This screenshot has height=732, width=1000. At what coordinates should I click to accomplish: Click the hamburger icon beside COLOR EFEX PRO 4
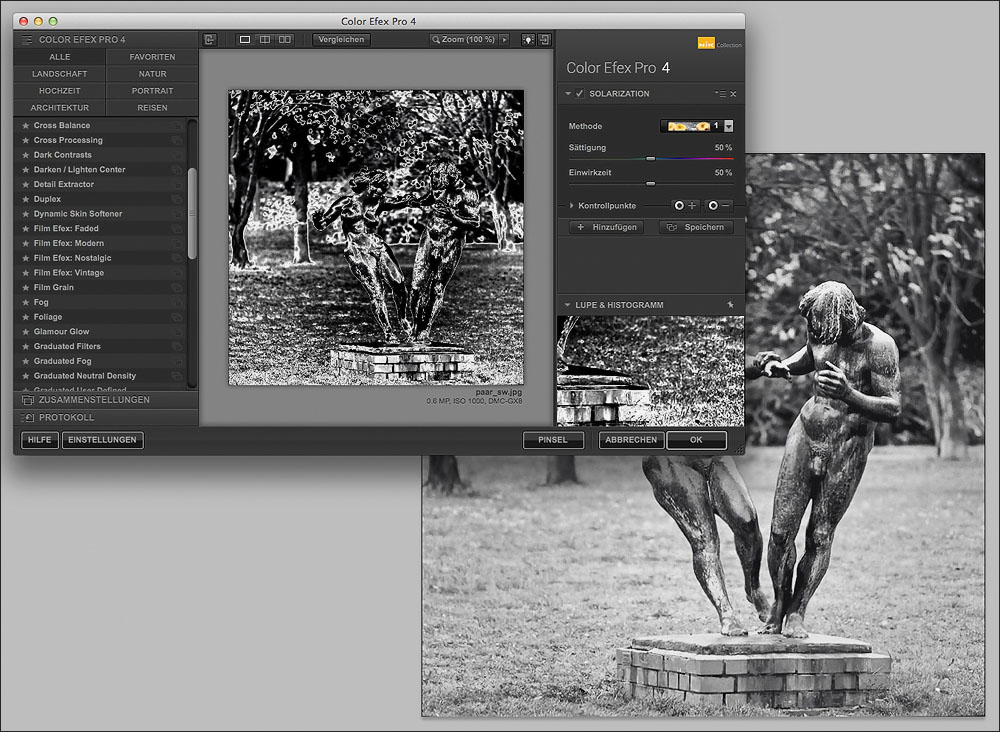27,40
